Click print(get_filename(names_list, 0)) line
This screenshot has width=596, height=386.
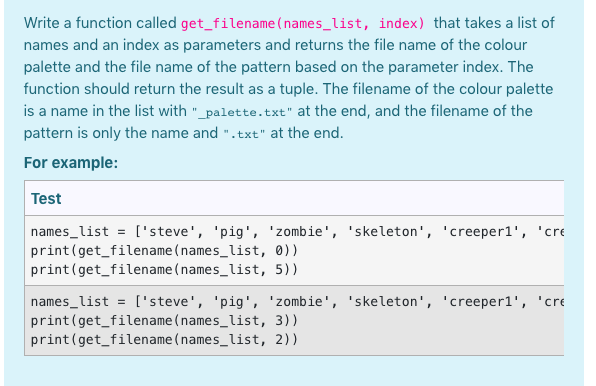tap(164, 251)
